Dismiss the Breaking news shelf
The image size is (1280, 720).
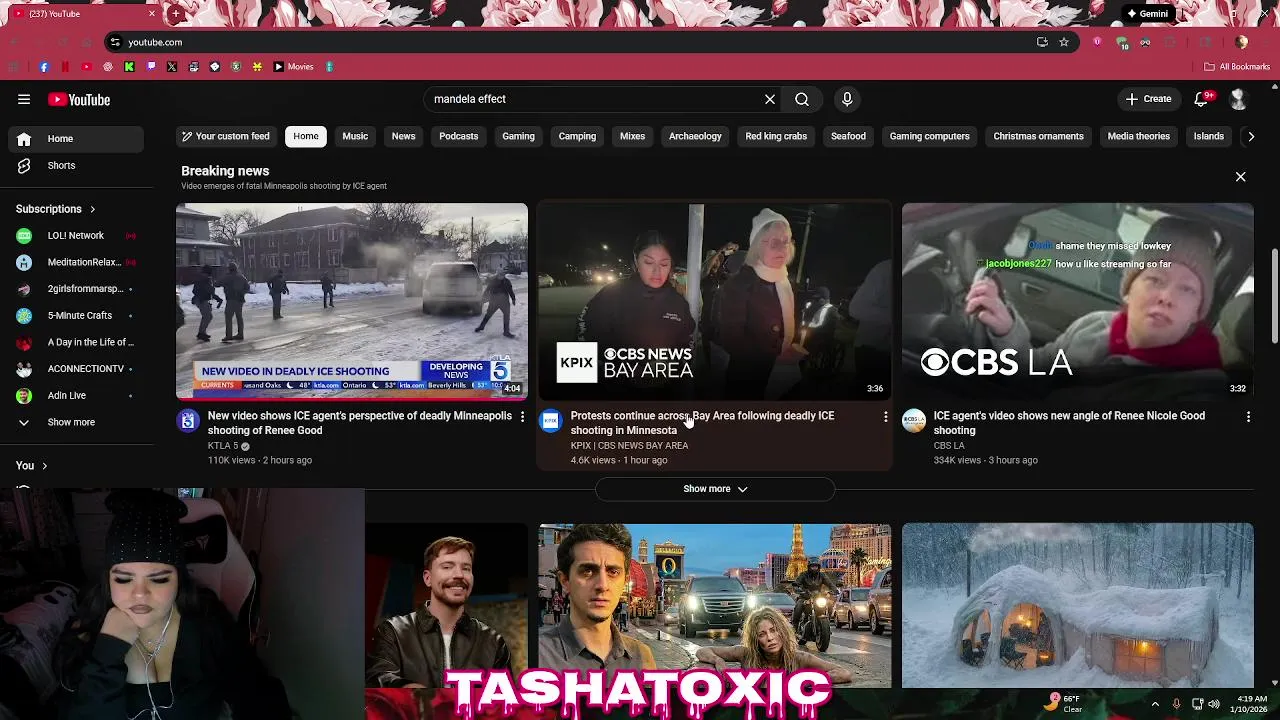pos(1240,177)
